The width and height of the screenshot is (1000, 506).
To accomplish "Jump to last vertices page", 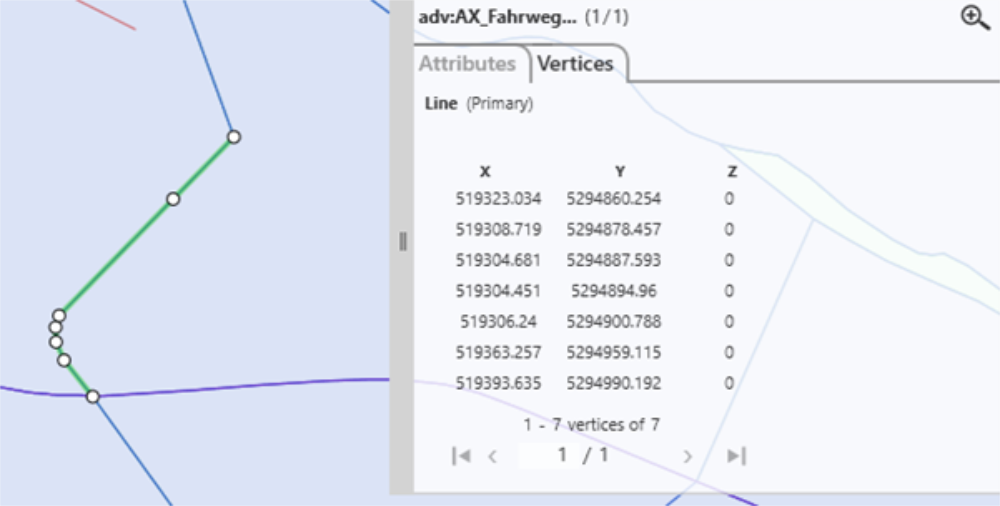I will point(737,456).
